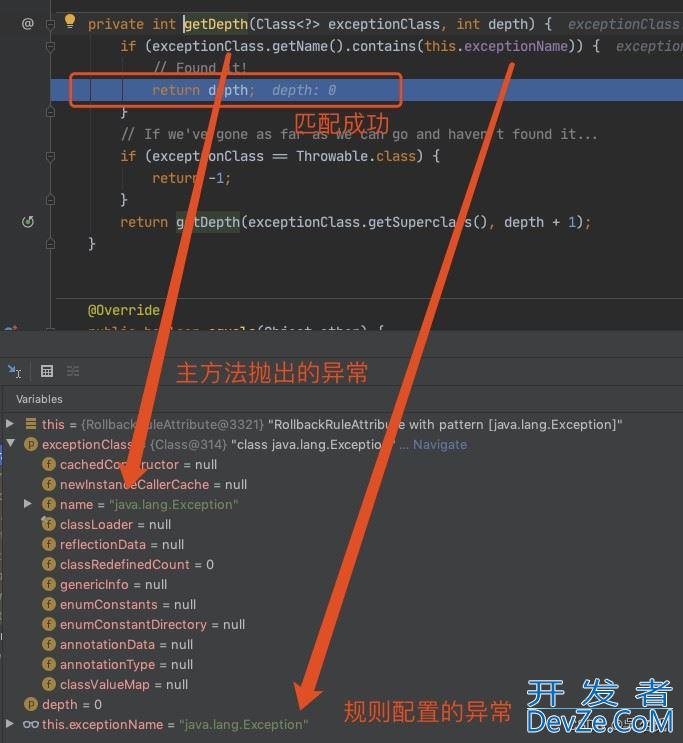Collapse the exceptionClass variable node
683x743 pixels.
11,444
